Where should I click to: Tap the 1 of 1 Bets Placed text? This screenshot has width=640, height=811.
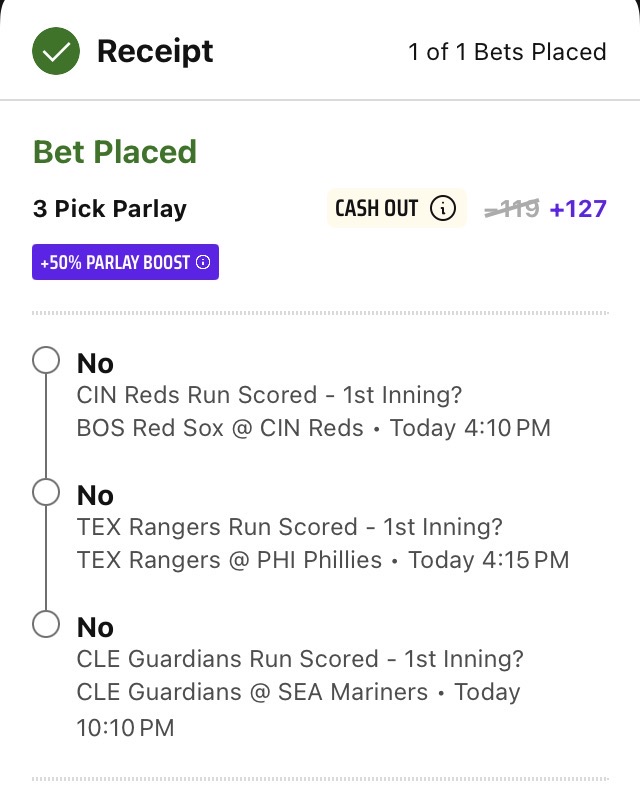pos(507,52)
